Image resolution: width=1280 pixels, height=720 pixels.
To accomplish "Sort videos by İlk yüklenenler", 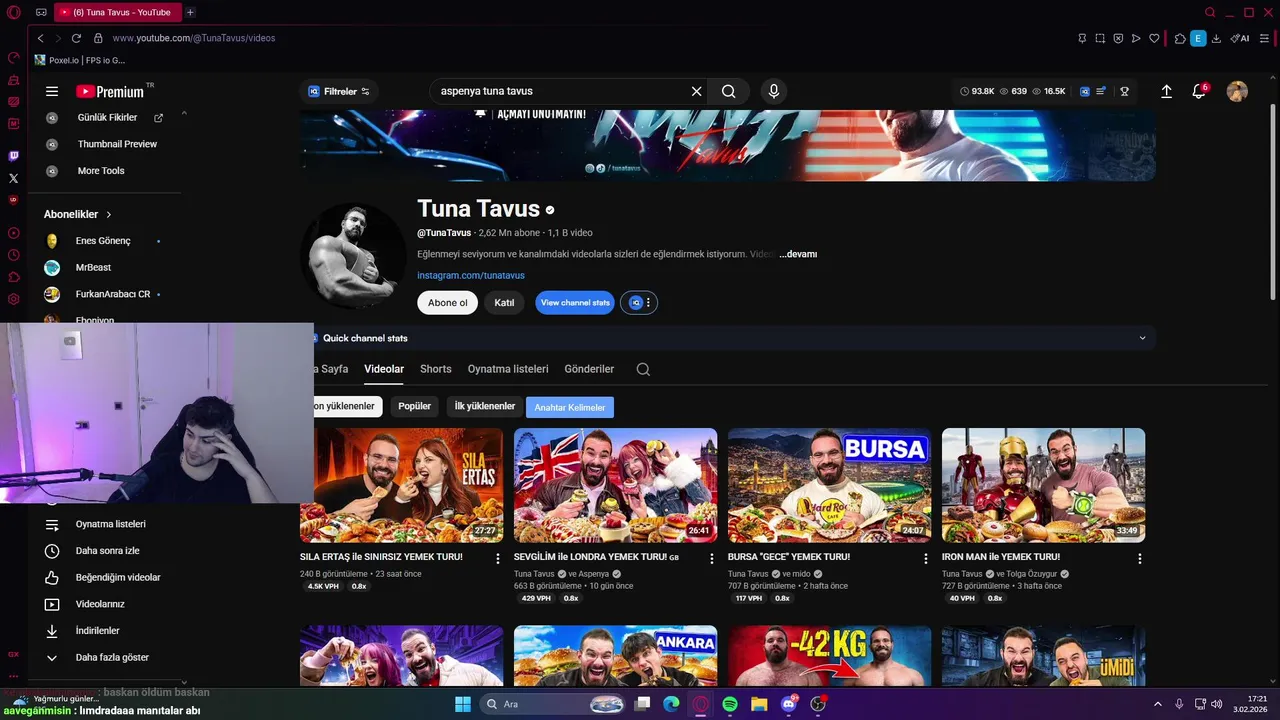I will pos(485,406).
